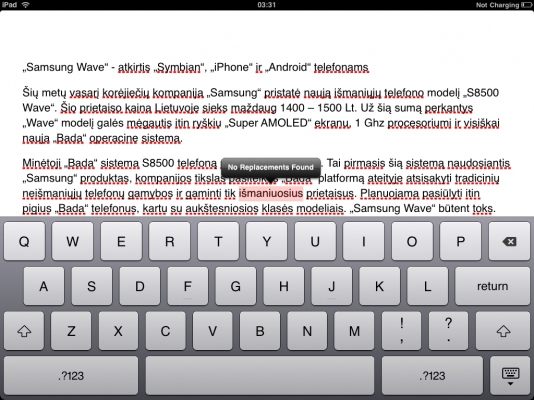Tap the O key
The width and height of the screenshot is (534, 400).
(412, 241)
